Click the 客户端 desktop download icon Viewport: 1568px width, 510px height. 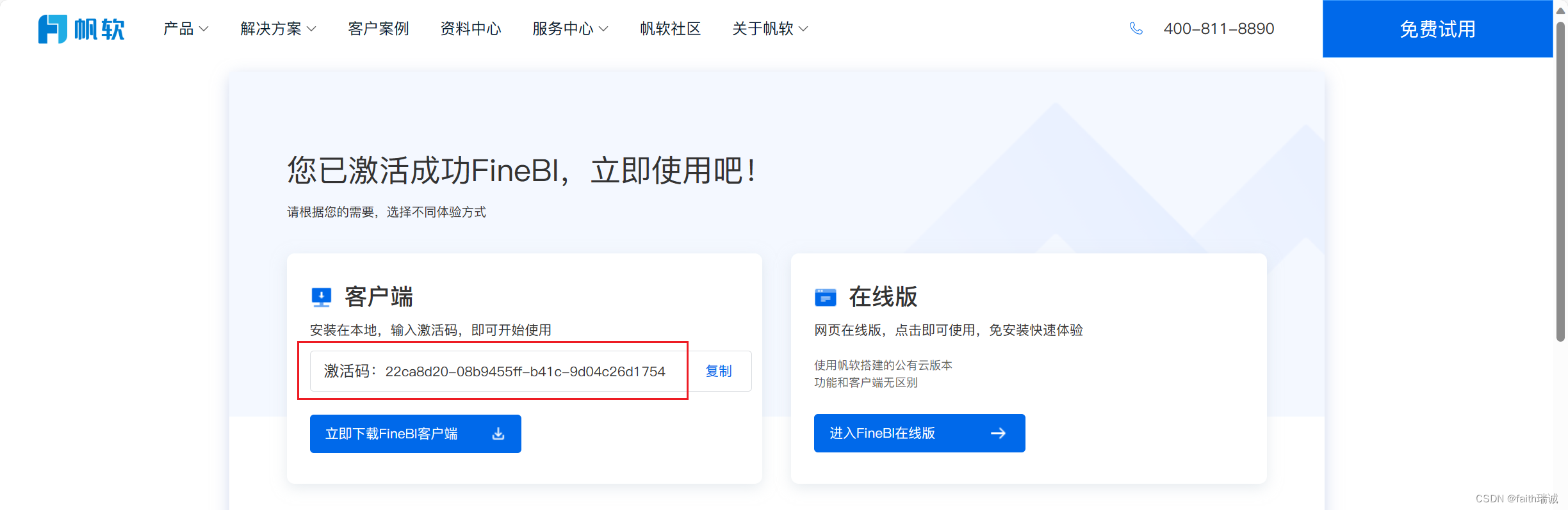(x=321, y=297)
